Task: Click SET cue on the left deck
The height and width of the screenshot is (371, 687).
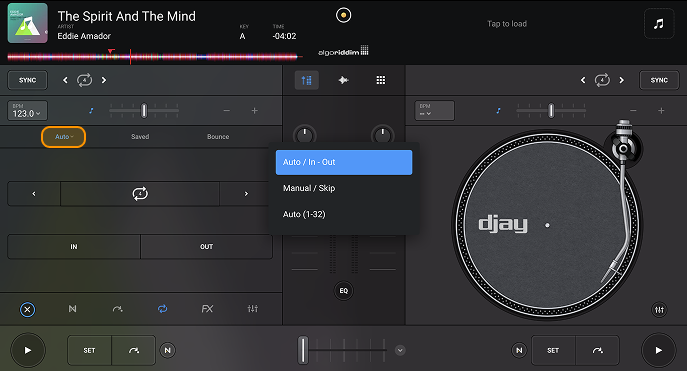Action: [x=89, y=350]
